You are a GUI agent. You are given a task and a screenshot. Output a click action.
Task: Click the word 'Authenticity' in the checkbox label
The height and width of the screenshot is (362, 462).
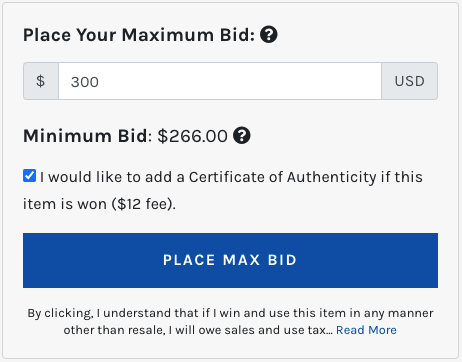click(x=331, y=177)
